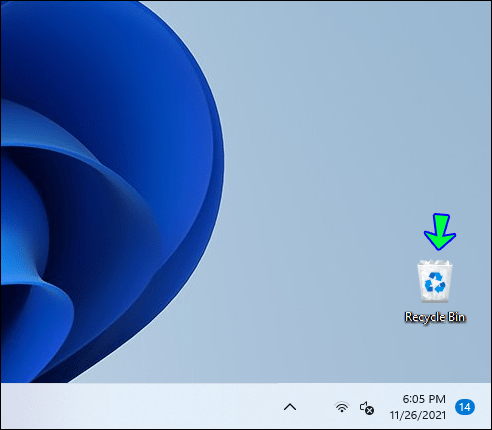Click the Wi-Fi network icon in tray
The image size is (492, 430).
pos(342,407)
